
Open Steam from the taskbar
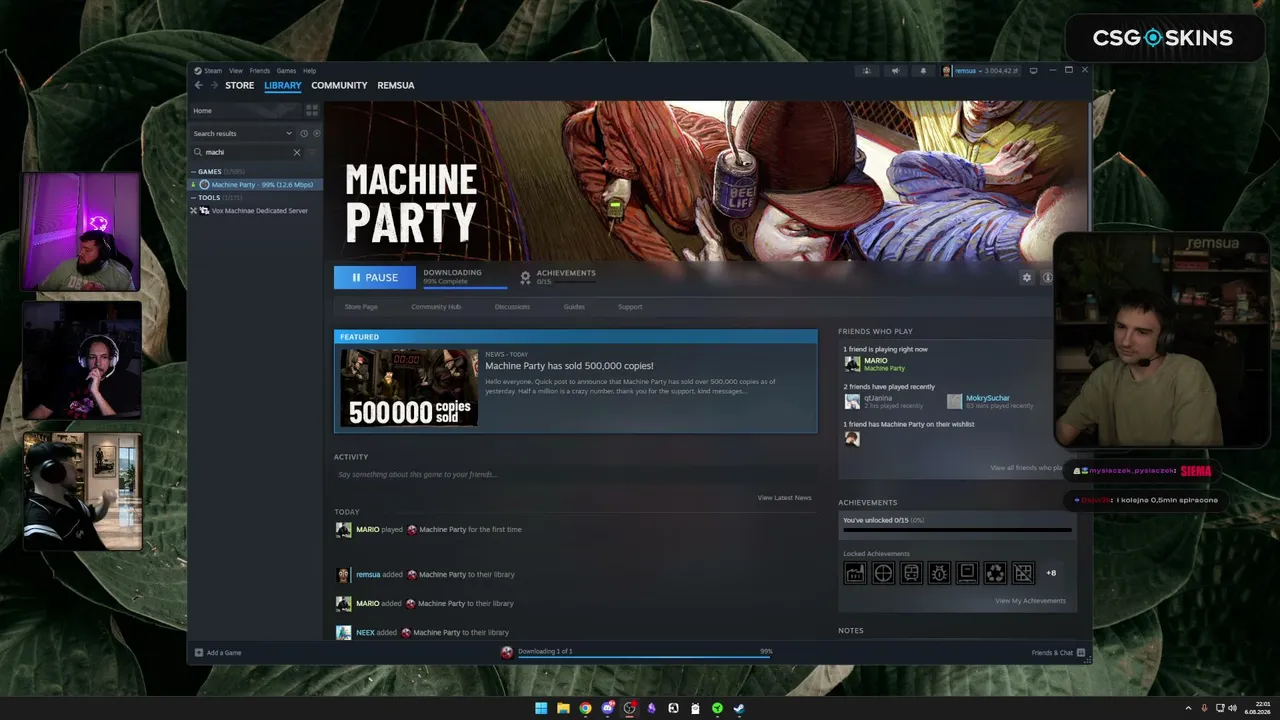click(739, 708)
